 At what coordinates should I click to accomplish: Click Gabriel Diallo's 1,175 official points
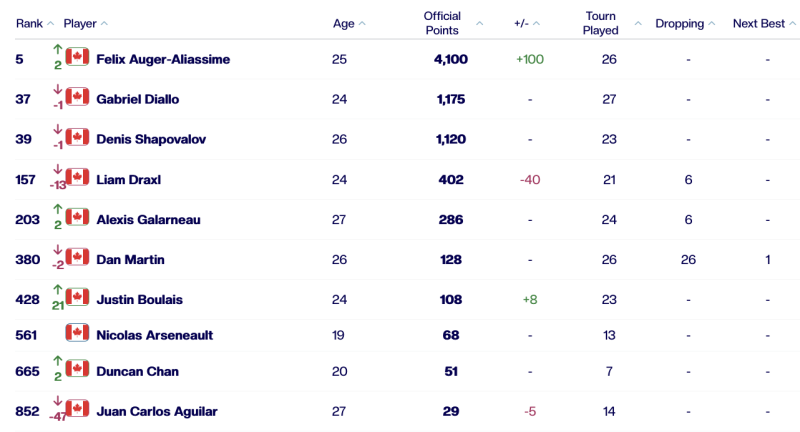click(x=451, y=99)
